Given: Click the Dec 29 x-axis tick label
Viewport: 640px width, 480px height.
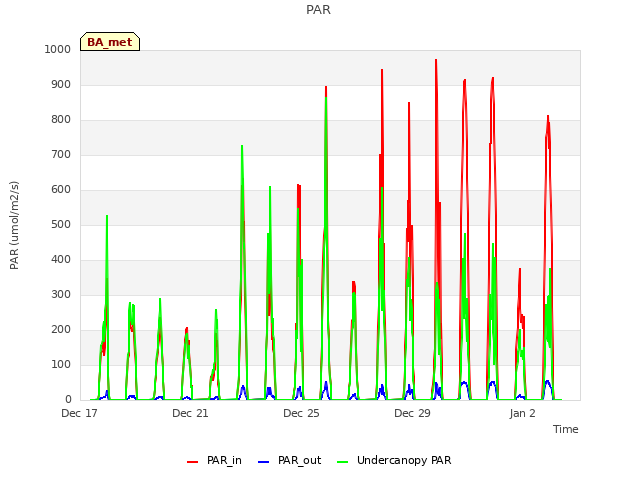Looking at the screenshot, I should click(x=412, y=413).
